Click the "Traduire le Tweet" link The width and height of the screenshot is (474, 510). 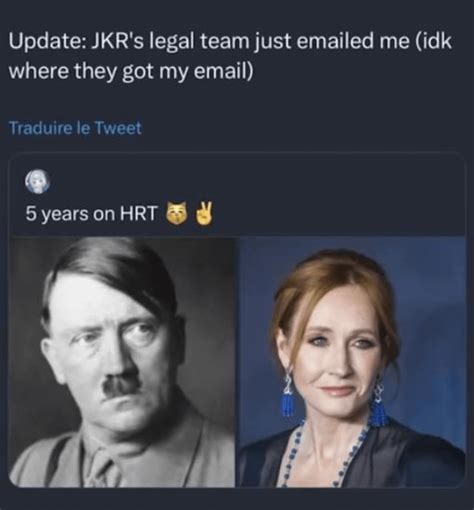pos(75,128)
